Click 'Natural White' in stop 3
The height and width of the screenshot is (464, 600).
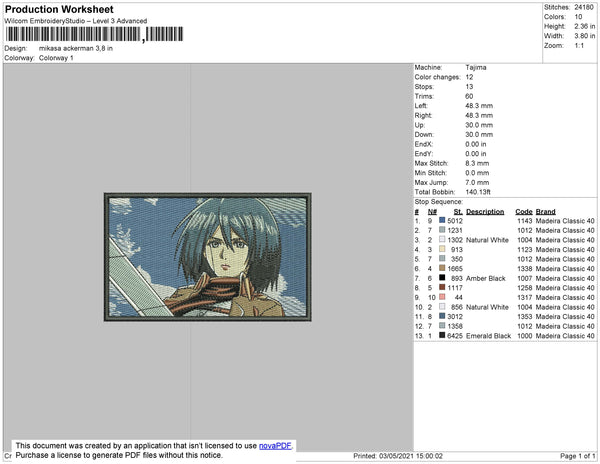pos(487,240)
